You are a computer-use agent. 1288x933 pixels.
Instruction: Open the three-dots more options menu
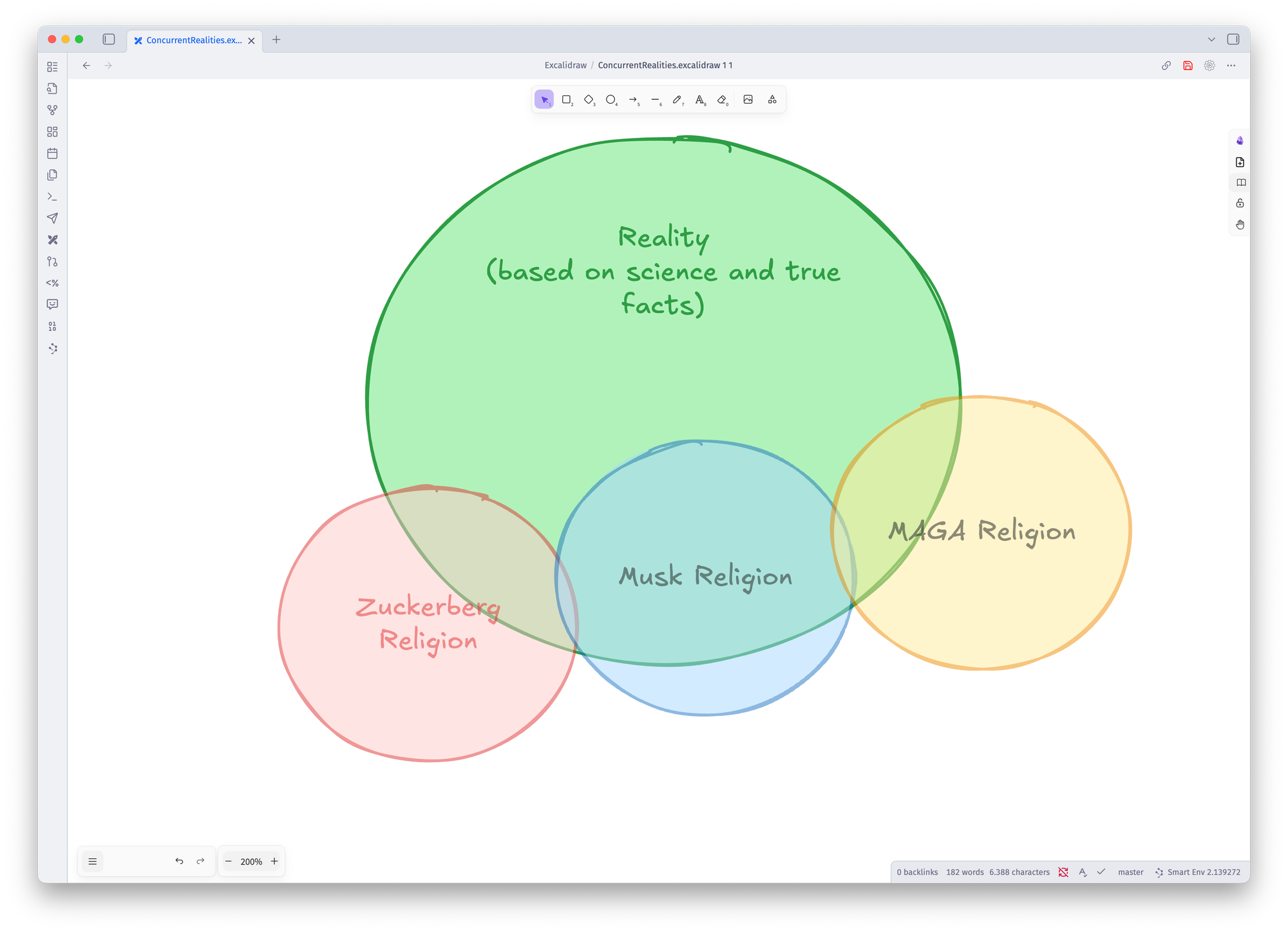tap(1231, 66)
